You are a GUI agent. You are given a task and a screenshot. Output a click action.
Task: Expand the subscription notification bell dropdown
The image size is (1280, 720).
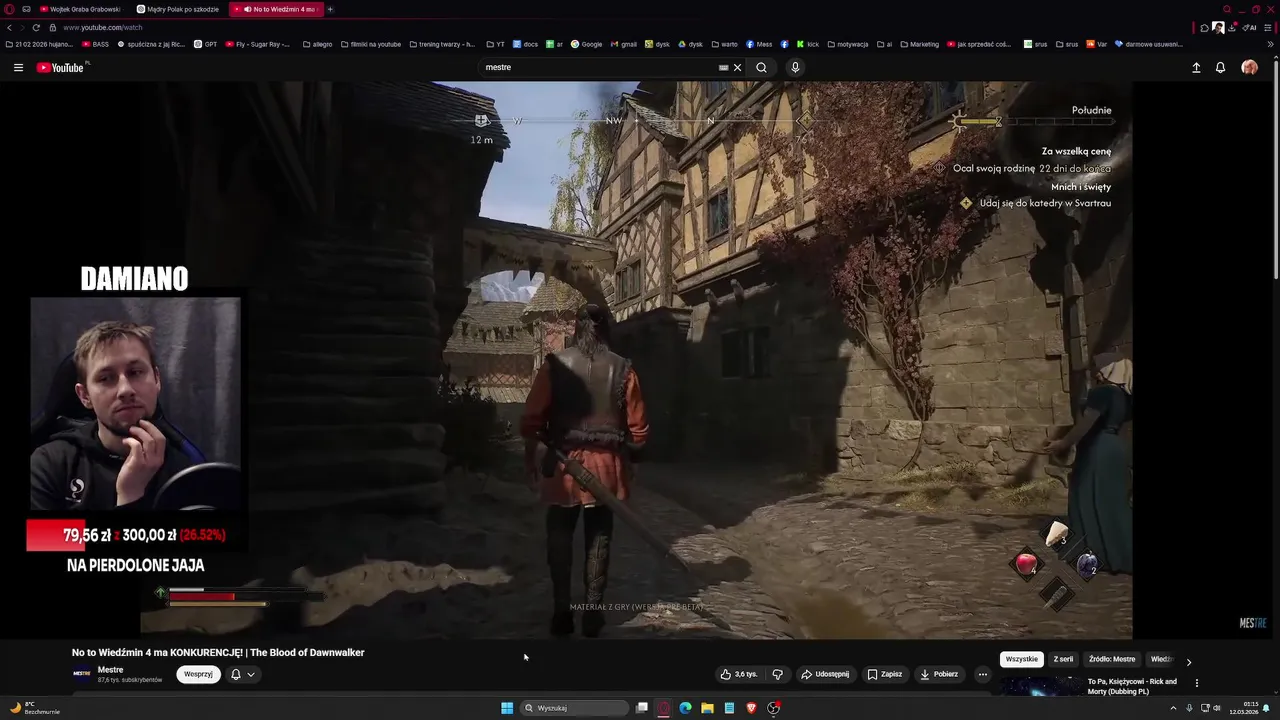[x=243, y=674]
